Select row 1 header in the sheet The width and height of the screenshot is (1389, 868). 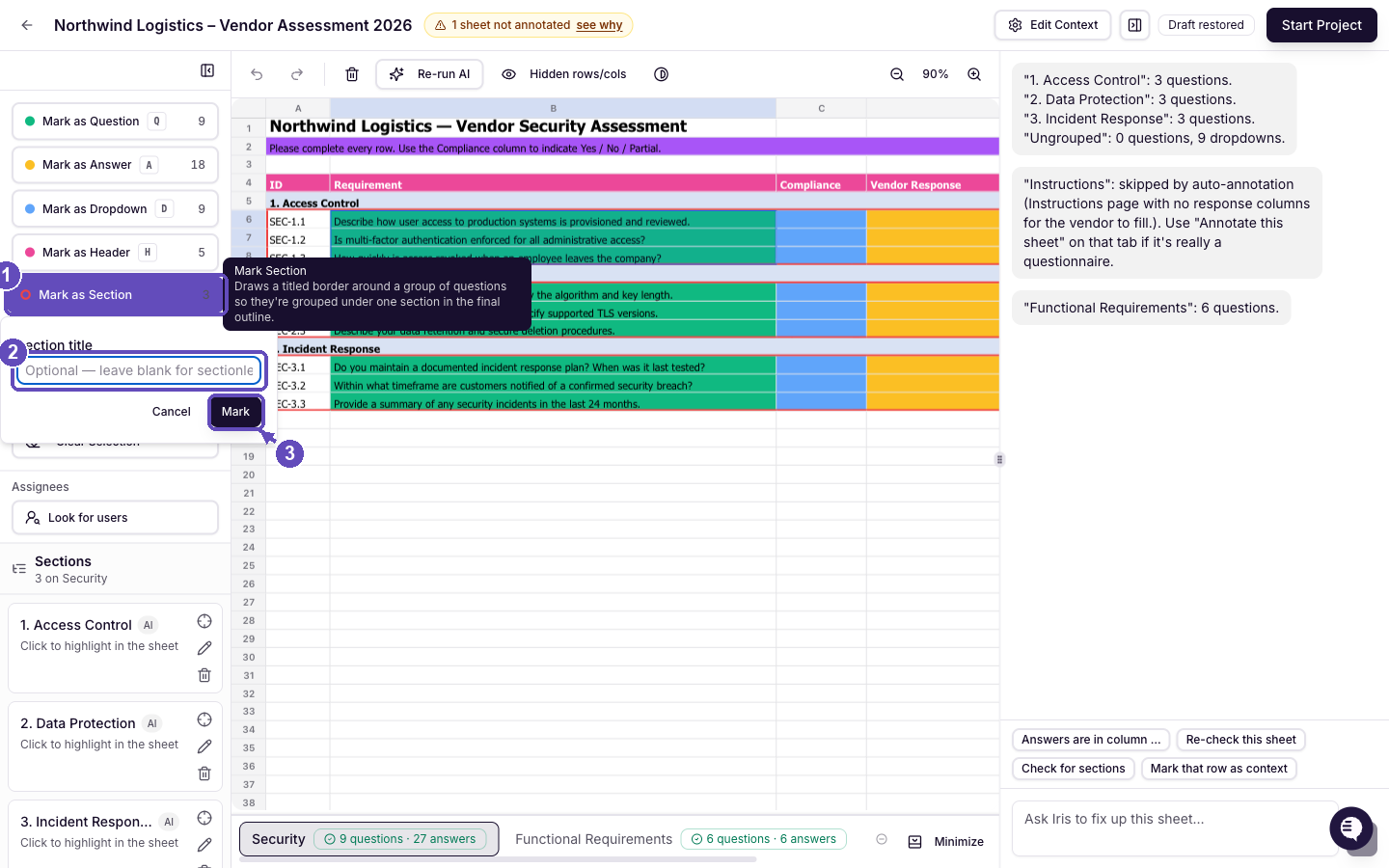click(249, 128)
